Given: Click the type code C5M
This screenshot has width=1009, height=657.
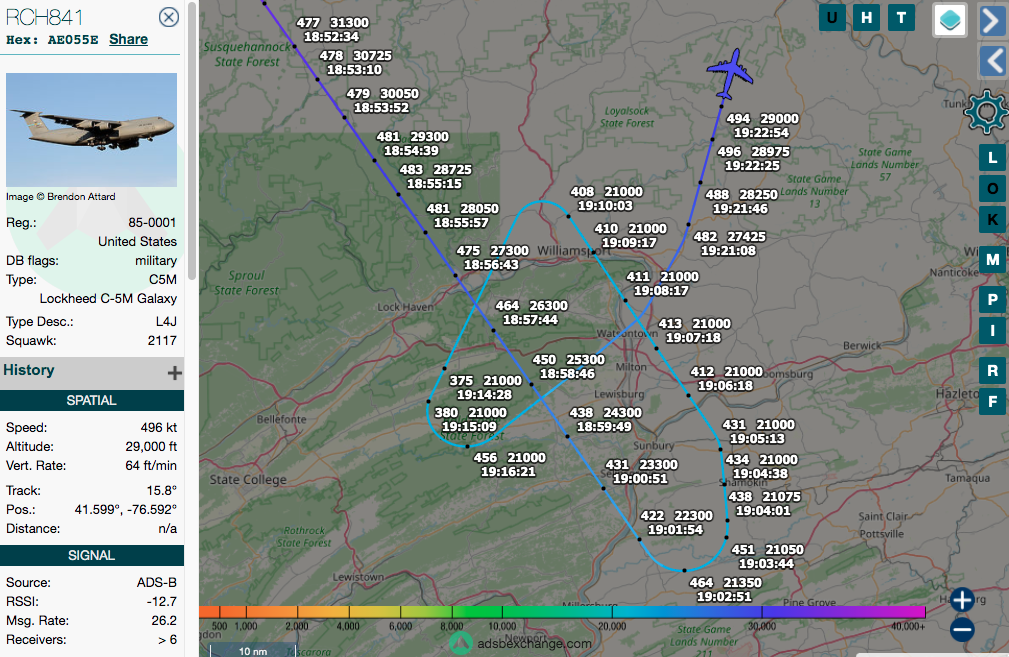Looking at the screenshot, I should tap(163, 279).
